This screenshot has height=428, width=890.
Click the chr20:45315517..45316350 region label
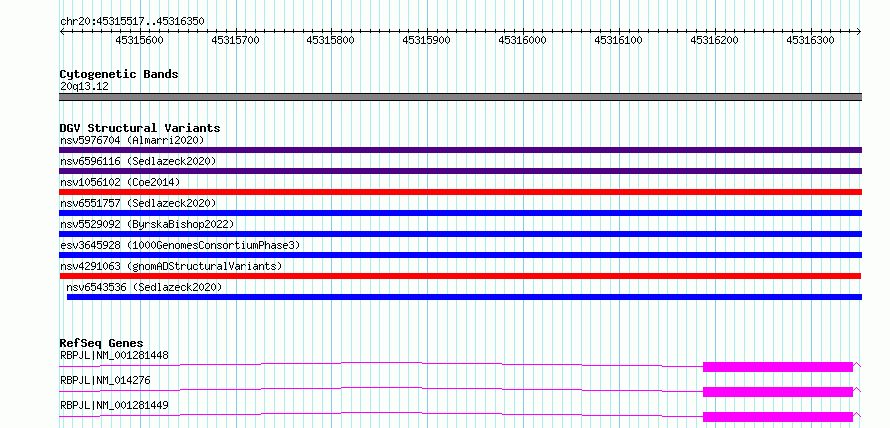pos(132,22)
